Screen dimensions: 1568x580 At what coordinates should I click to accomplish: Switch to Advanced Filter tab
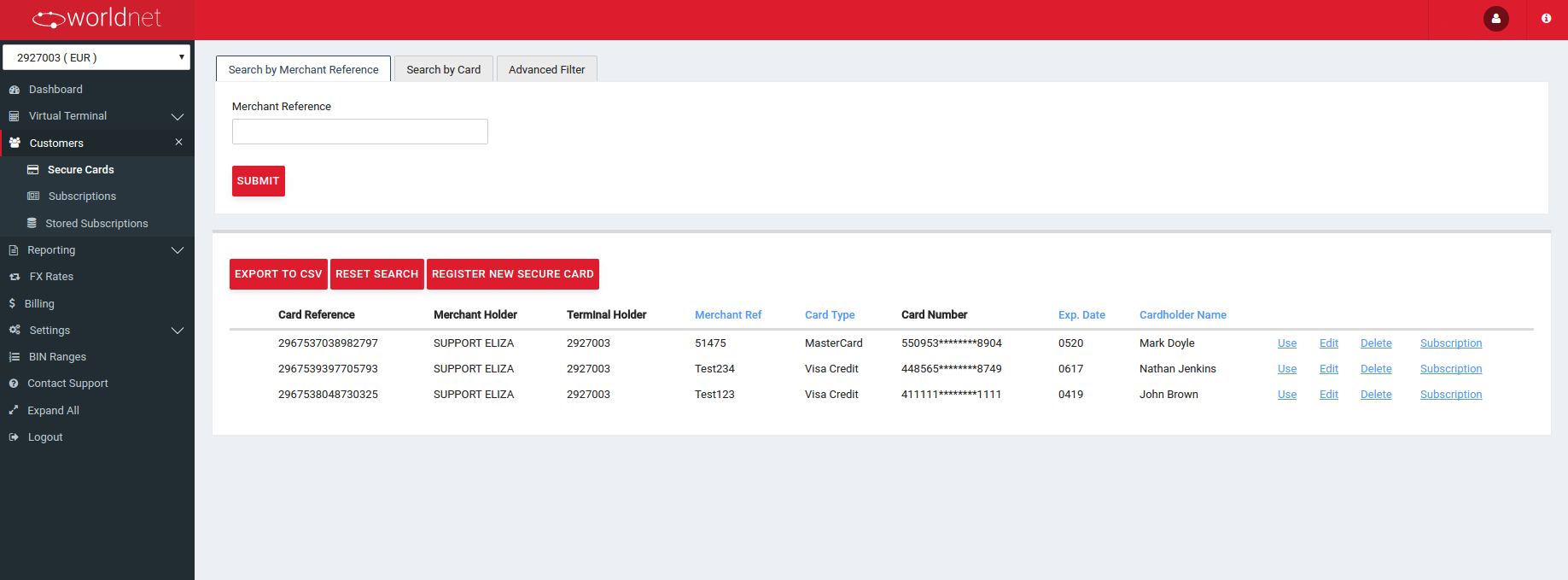coord(546,69)
